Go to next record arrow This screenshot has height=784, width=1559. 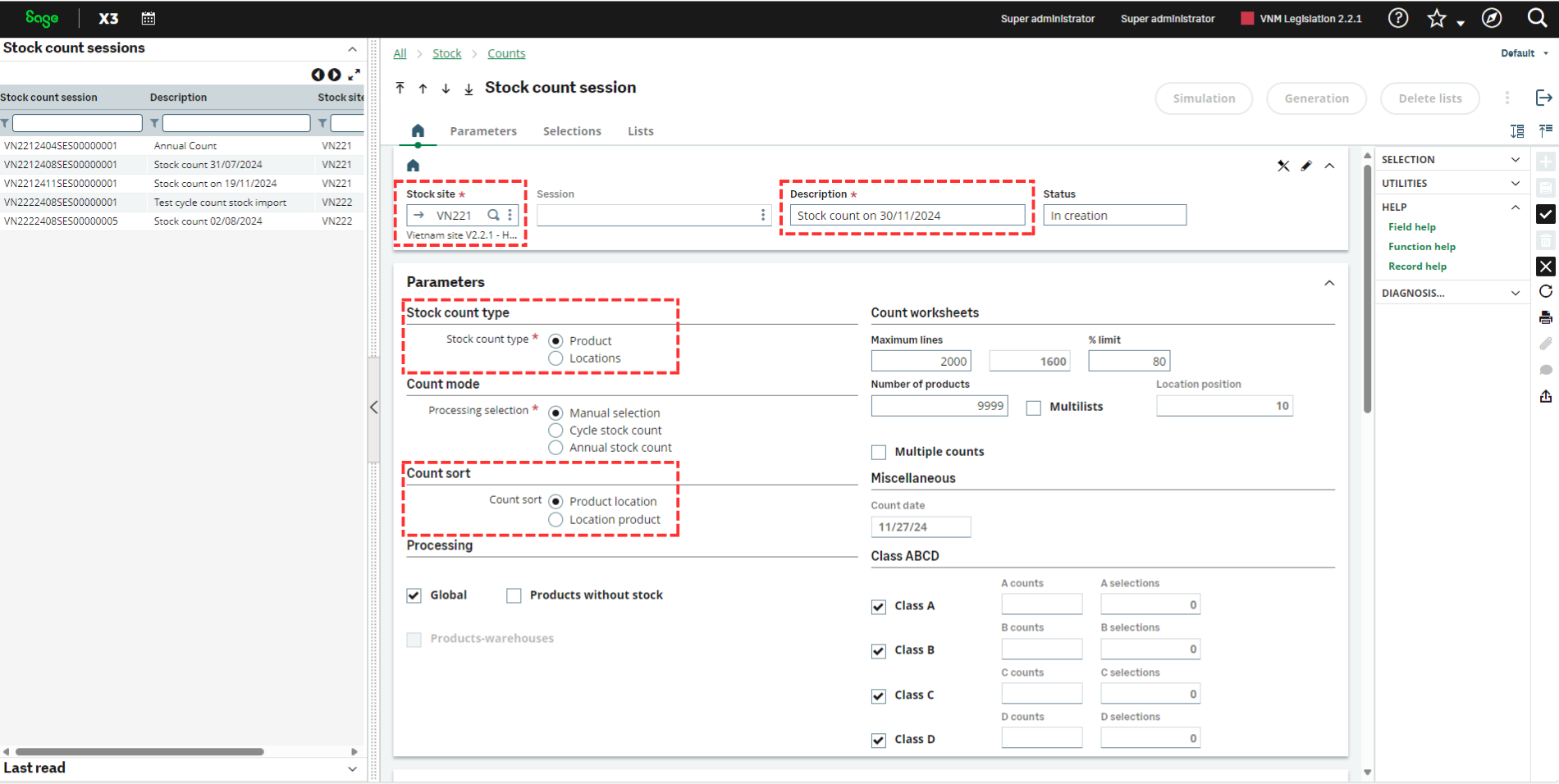(x=446, y=88)
